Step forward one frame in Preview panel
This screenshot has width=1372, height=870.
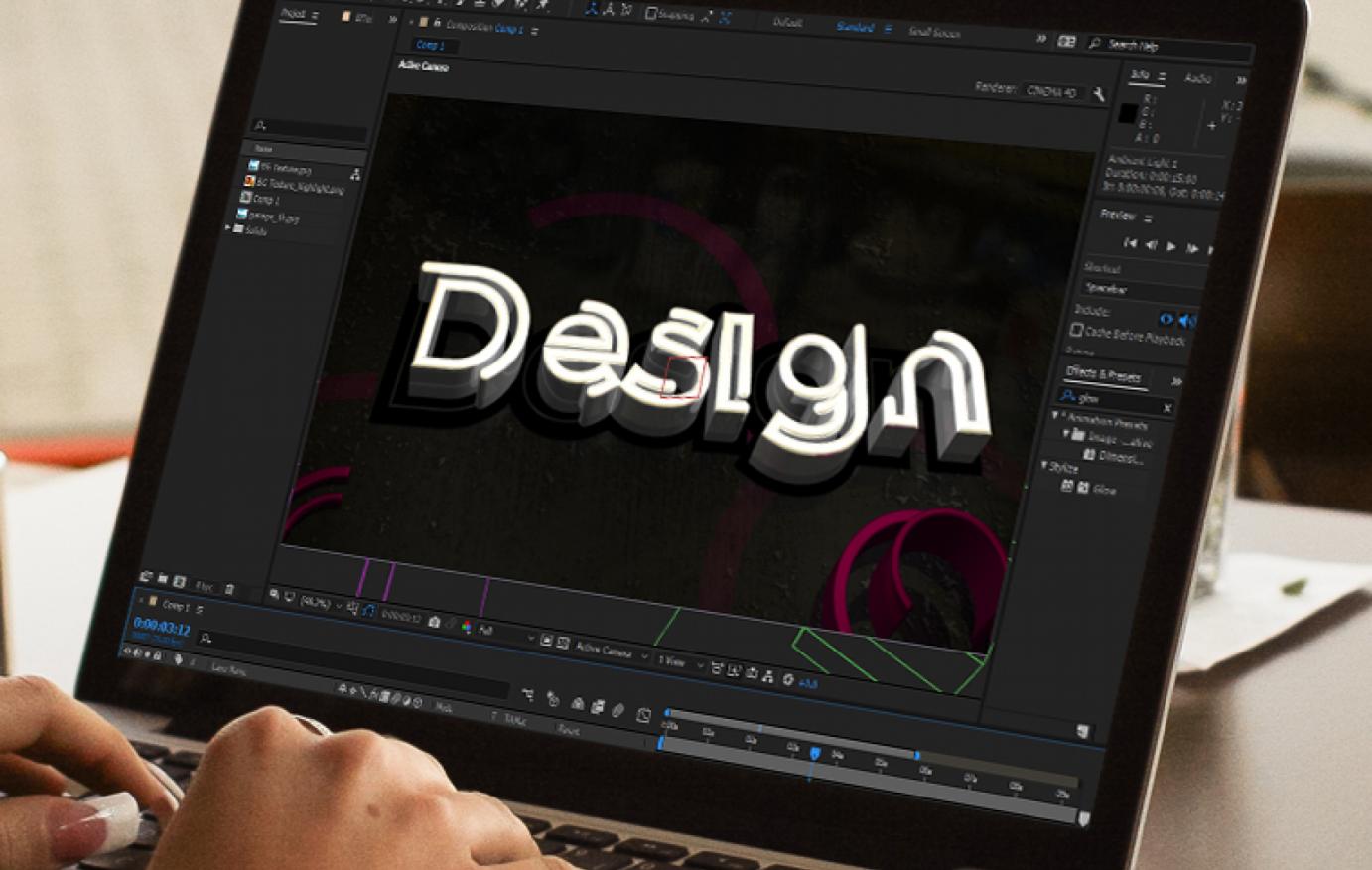1192,248
